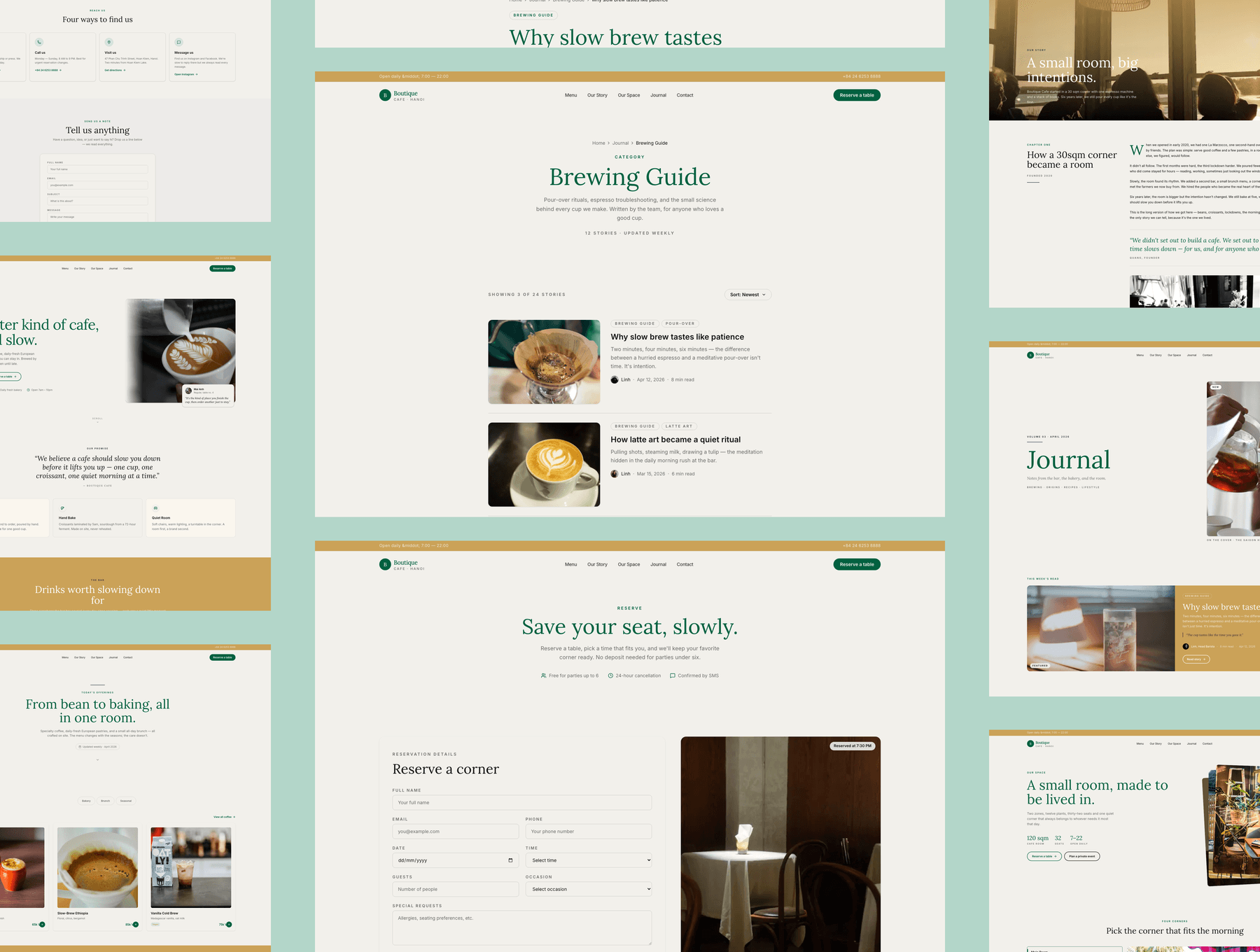Click the Vanilla Cold Brew product image
The height and width of the screenshot is (952, 1260).
click(191, 868)
